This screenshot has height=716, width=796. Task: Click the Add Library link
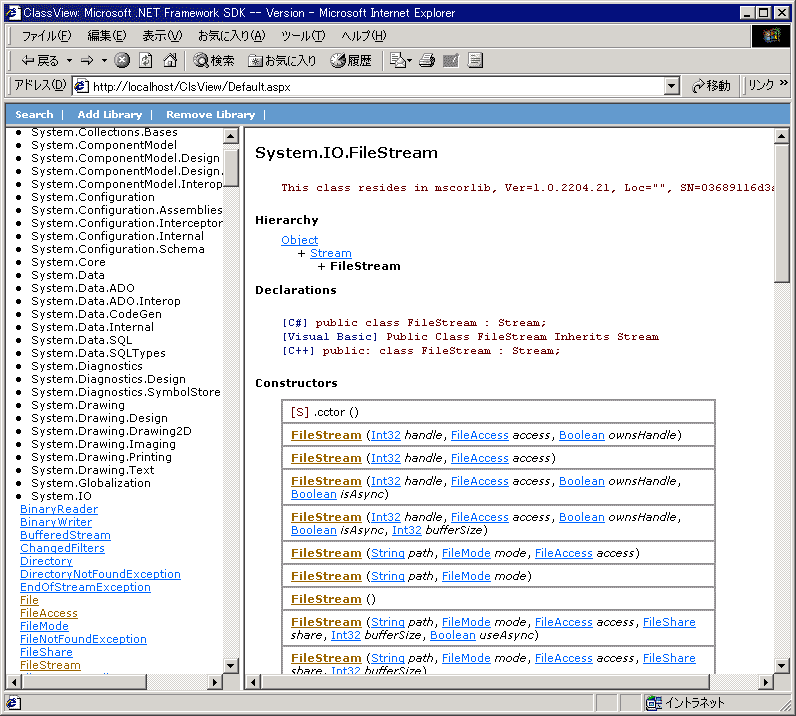pos(110,115)
